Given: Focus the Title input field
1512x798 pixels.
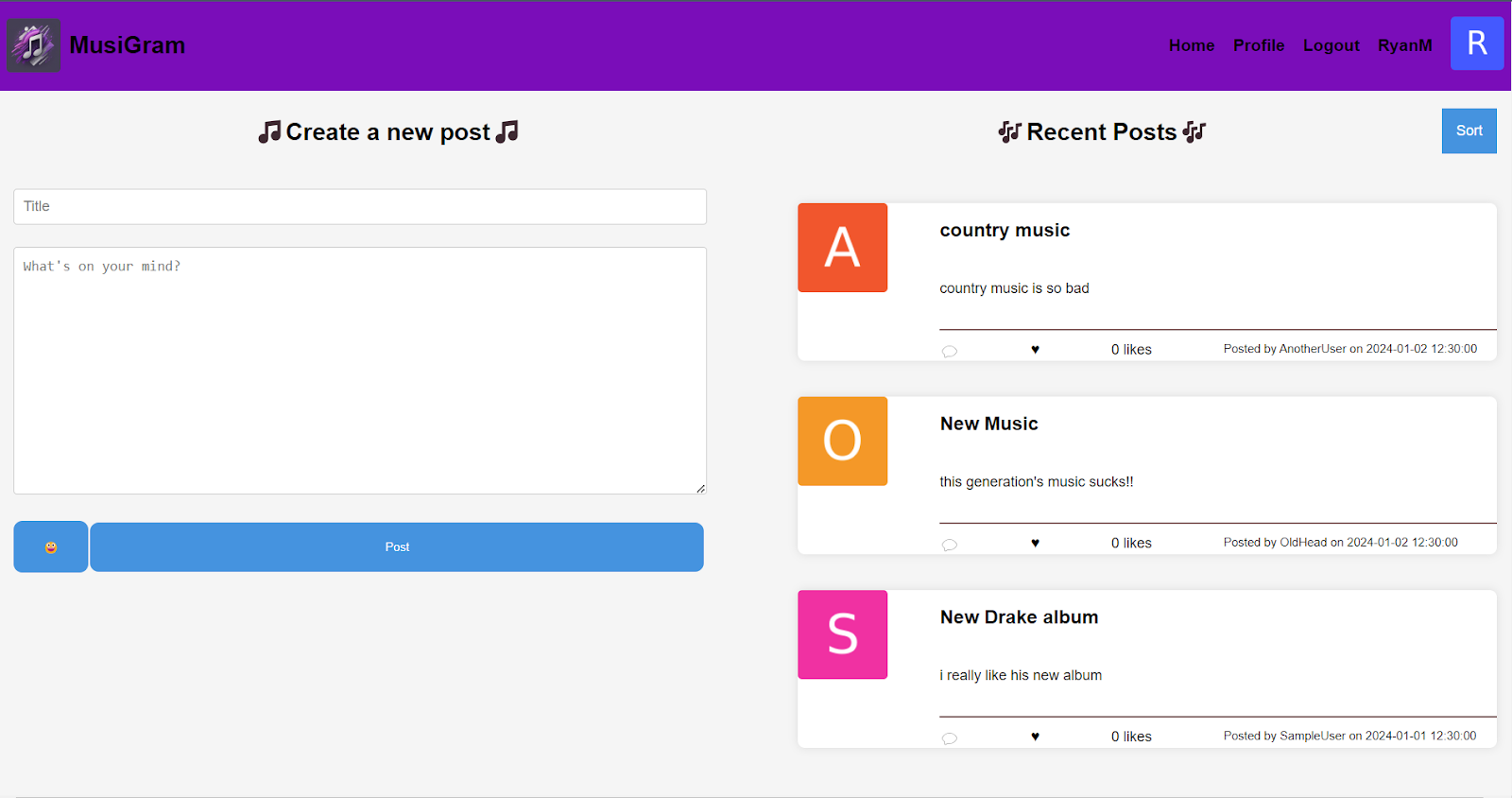Looking at the screenshot, I should click(360, 206).
